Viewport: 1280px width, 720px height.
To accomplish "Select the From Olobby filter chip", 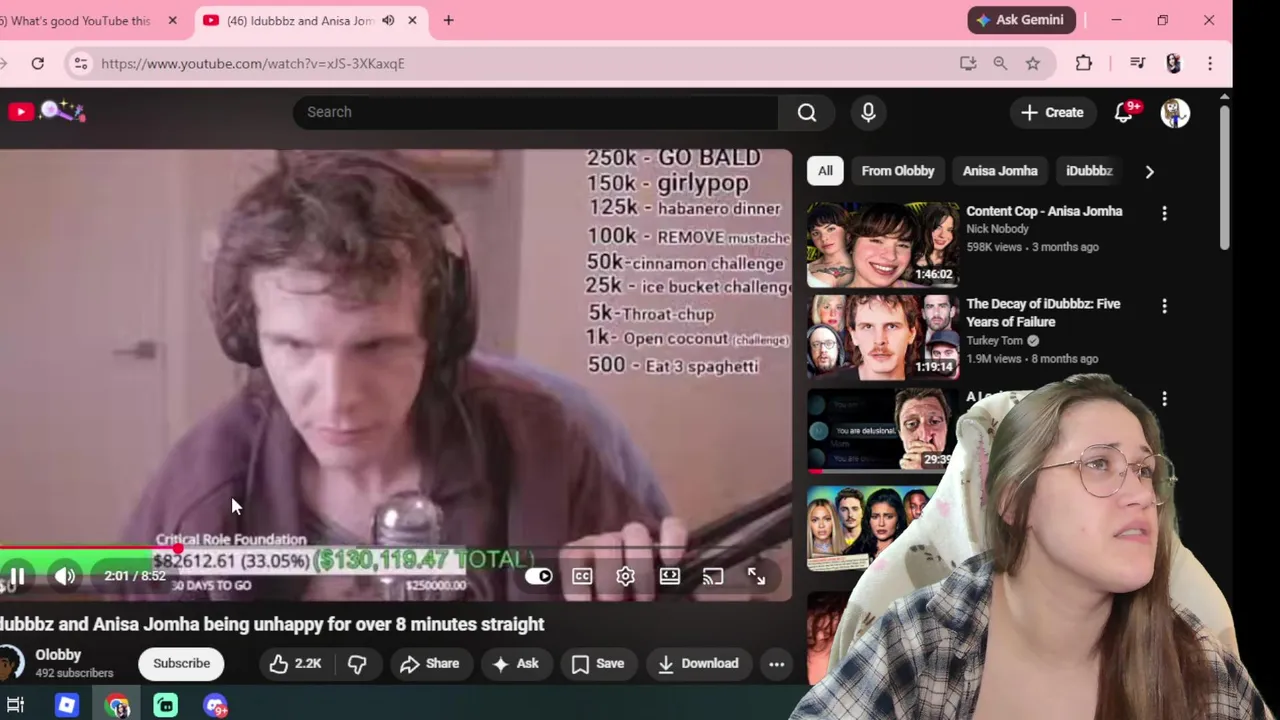I will point(898,171).
